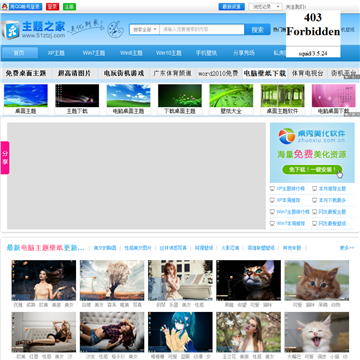Click monitor icon beside XP主题排行榜
Viewport: 360px width, 360px height.
click(272, 189)
